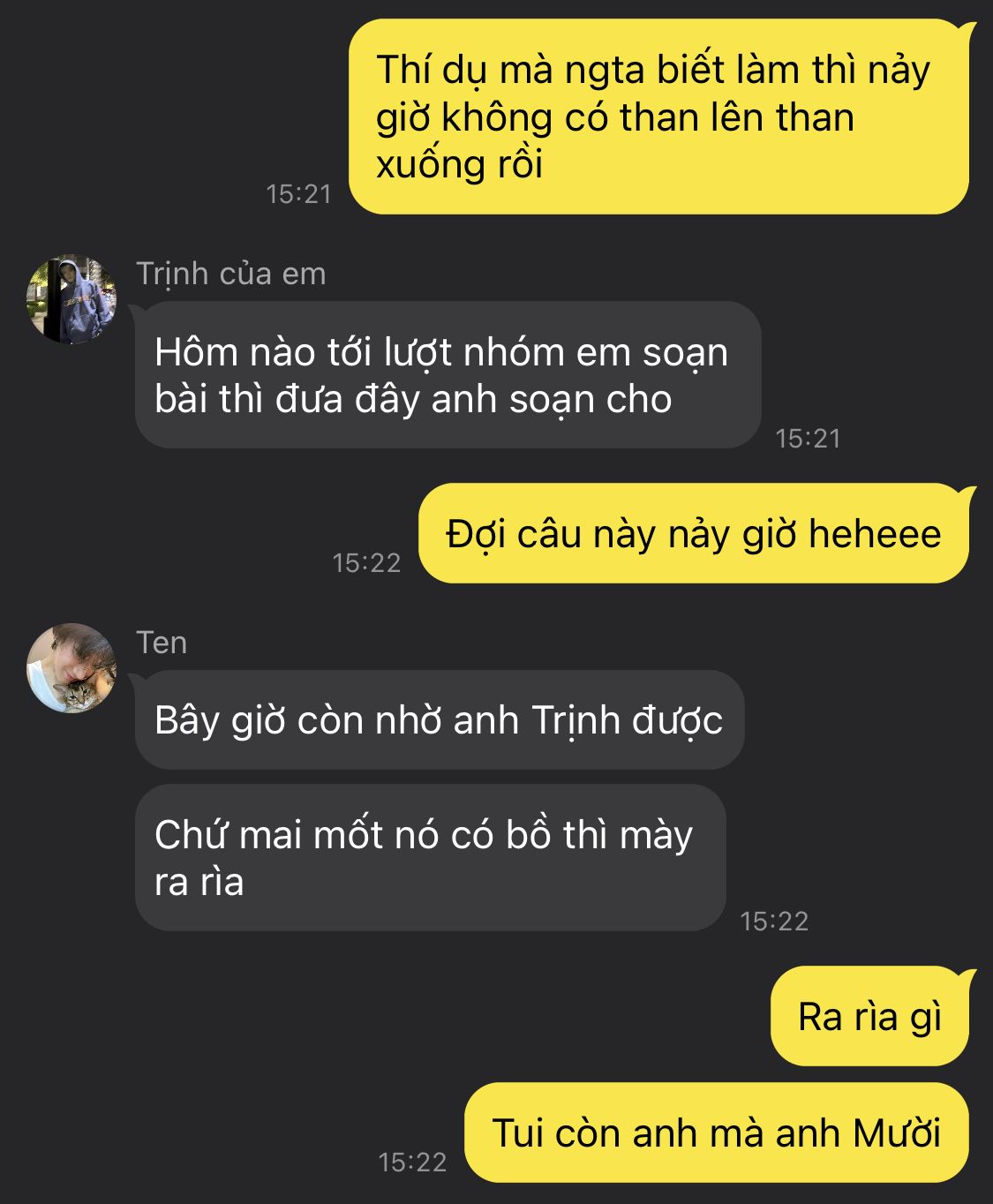Tap the words anh Mười in the last bubble

coord(859,1133)
